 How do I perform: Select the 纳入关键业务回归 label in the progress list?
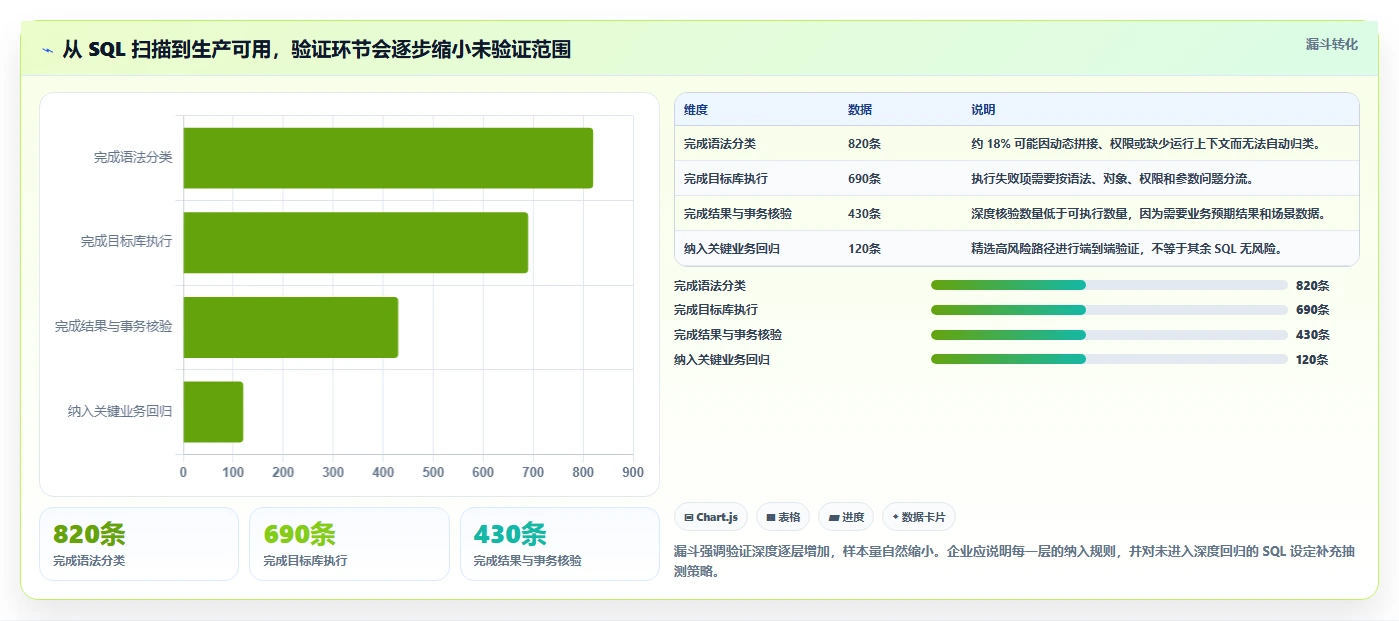[722, 360]
